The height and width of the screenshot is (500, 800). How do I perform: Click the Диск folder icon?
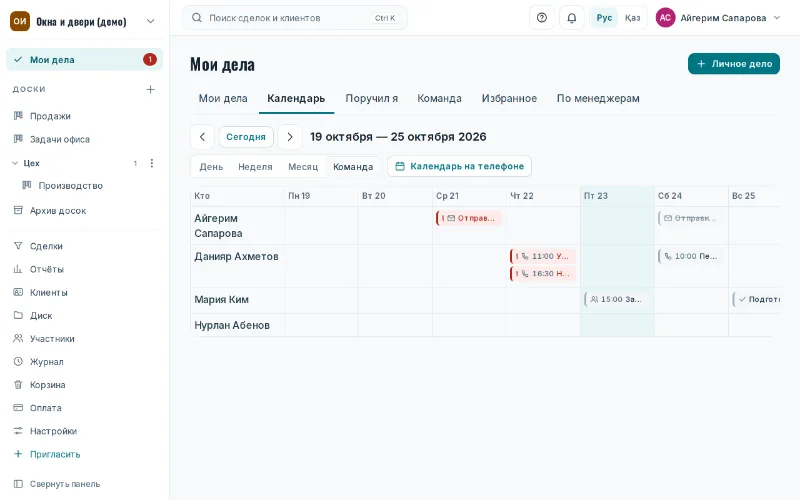coord(18,315)
